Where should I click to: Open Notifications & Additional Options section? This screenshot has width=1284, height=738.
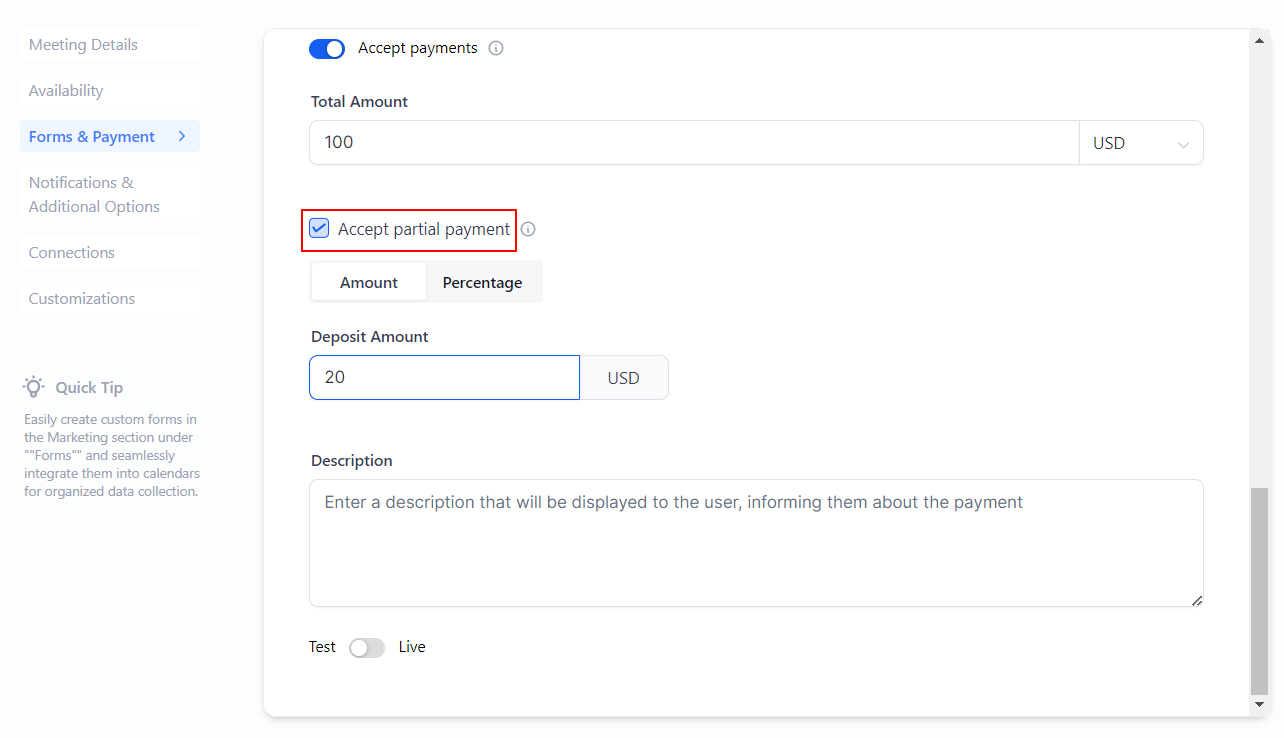(94, 194)
